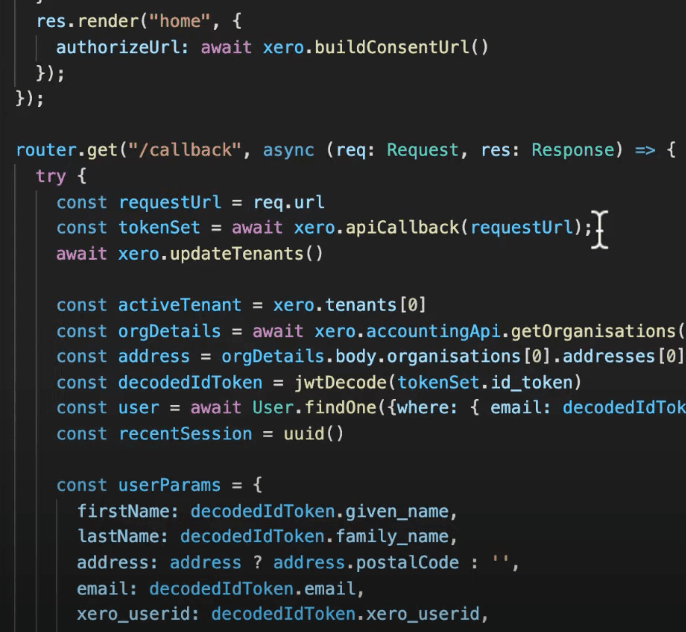Click the tokenSet variable declaration
The height and width of the screenshot is (632, 686).
pyautogui.click(x=159, y=227)
